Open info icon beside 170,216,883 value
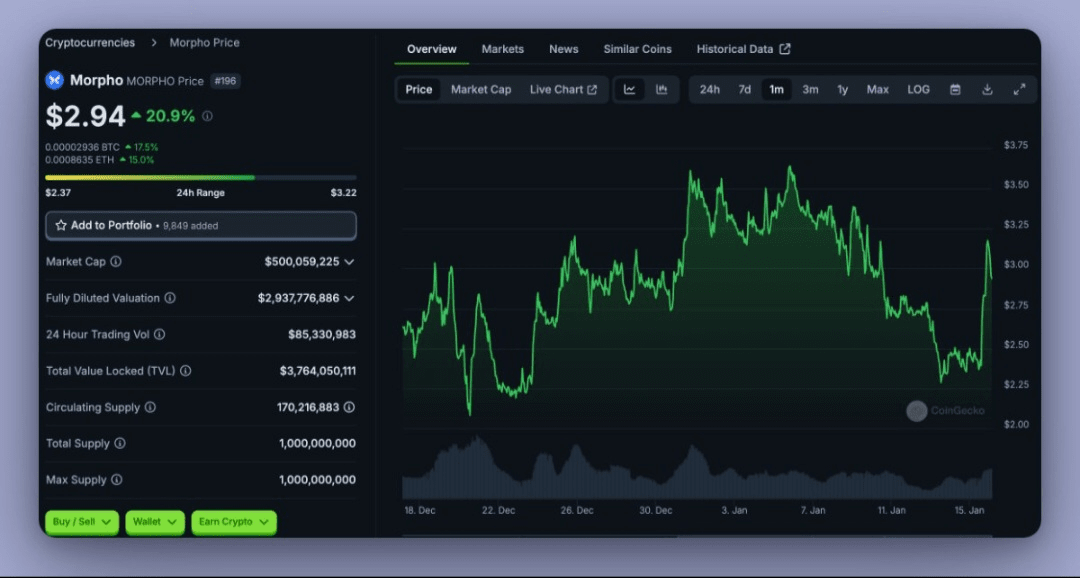 pyautogui.click(x=349, y=407)
